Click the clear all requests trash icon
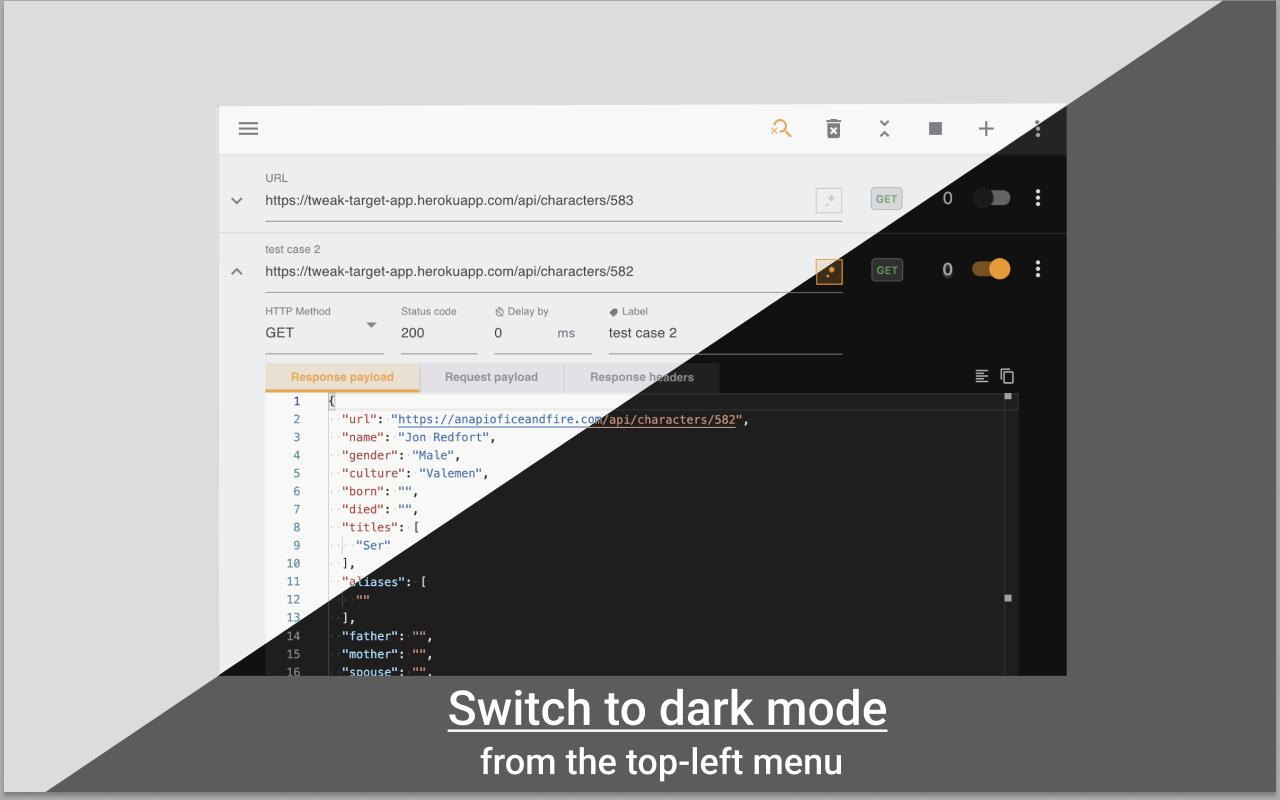1280x800 pixels. 833,128
